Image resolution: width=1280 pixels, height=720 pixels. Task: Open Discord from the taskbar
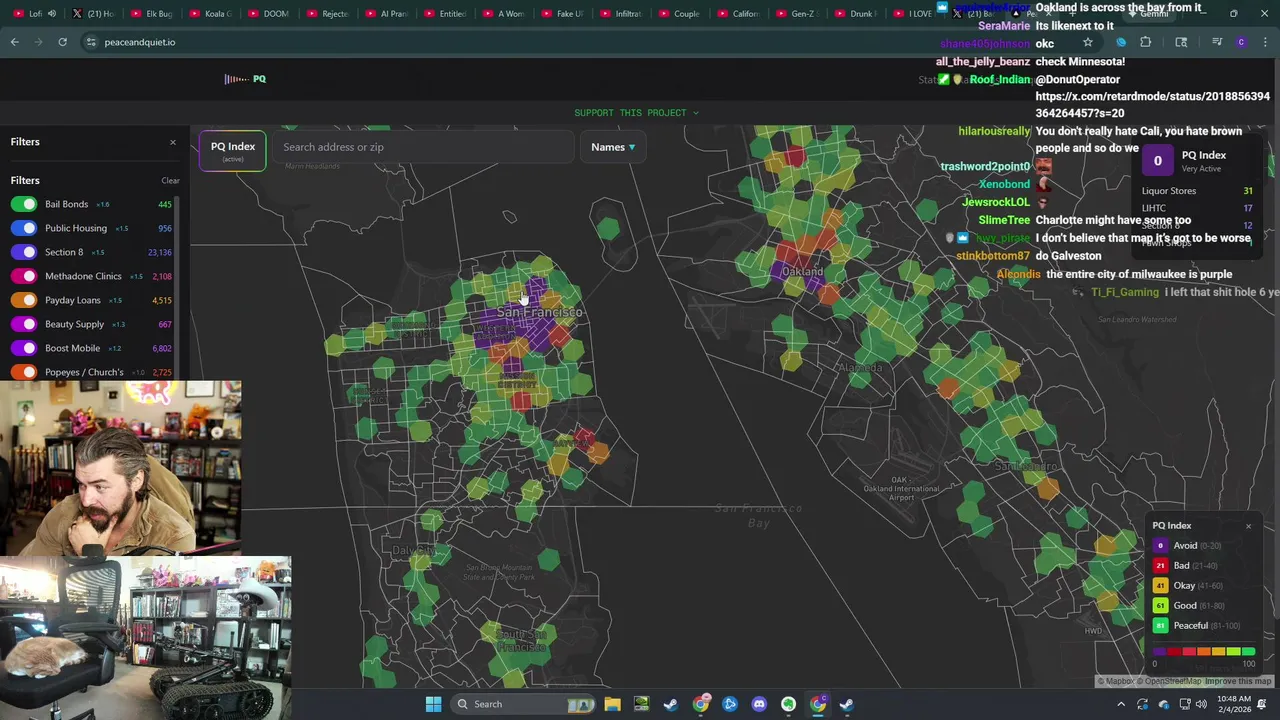pyautogui.click(x=759, y=704)
